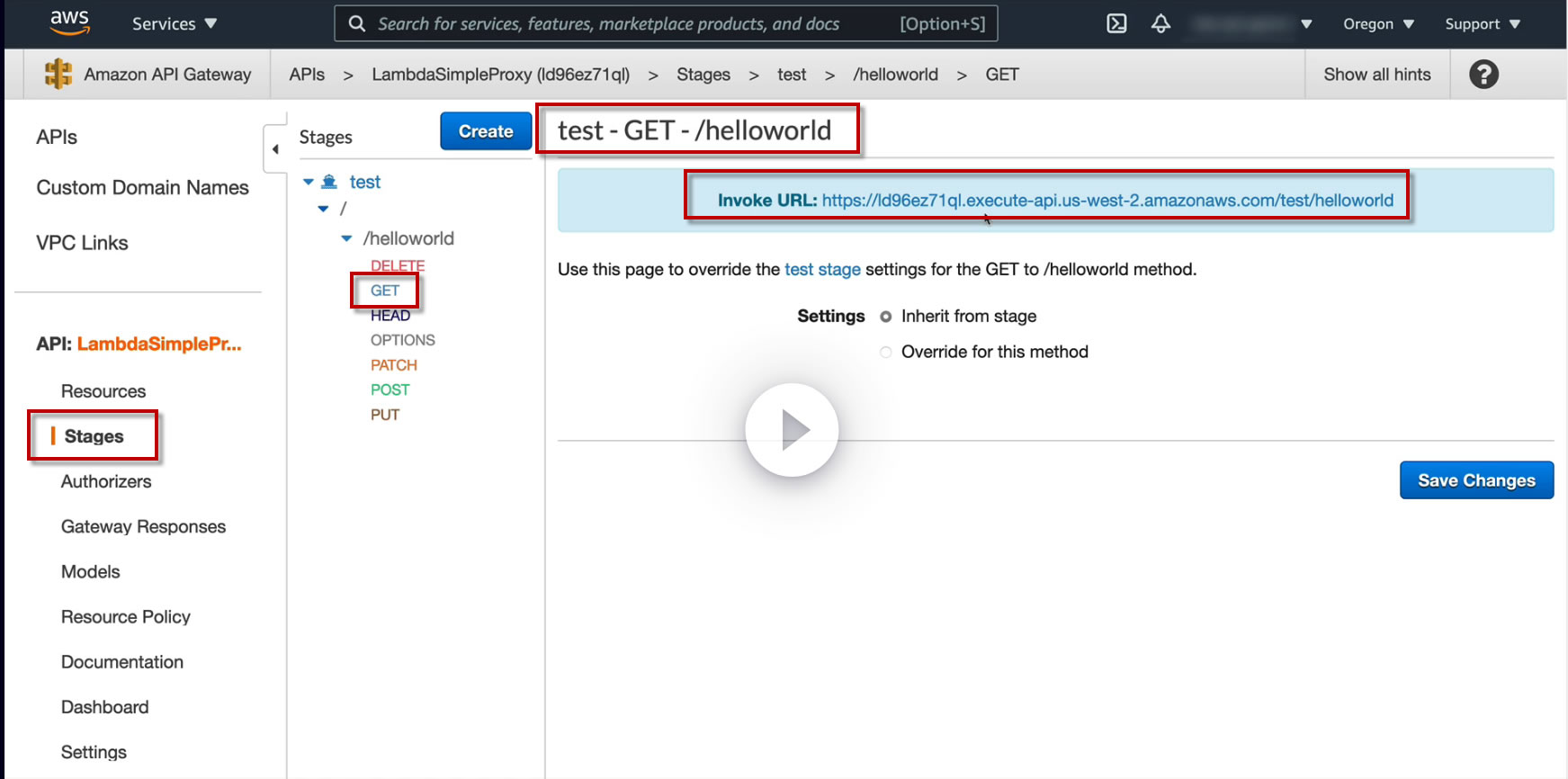Open the LambdaSimplePr... API name link
The width and height of the screenshot is (1568, 779).
click(x=159, y=344)
